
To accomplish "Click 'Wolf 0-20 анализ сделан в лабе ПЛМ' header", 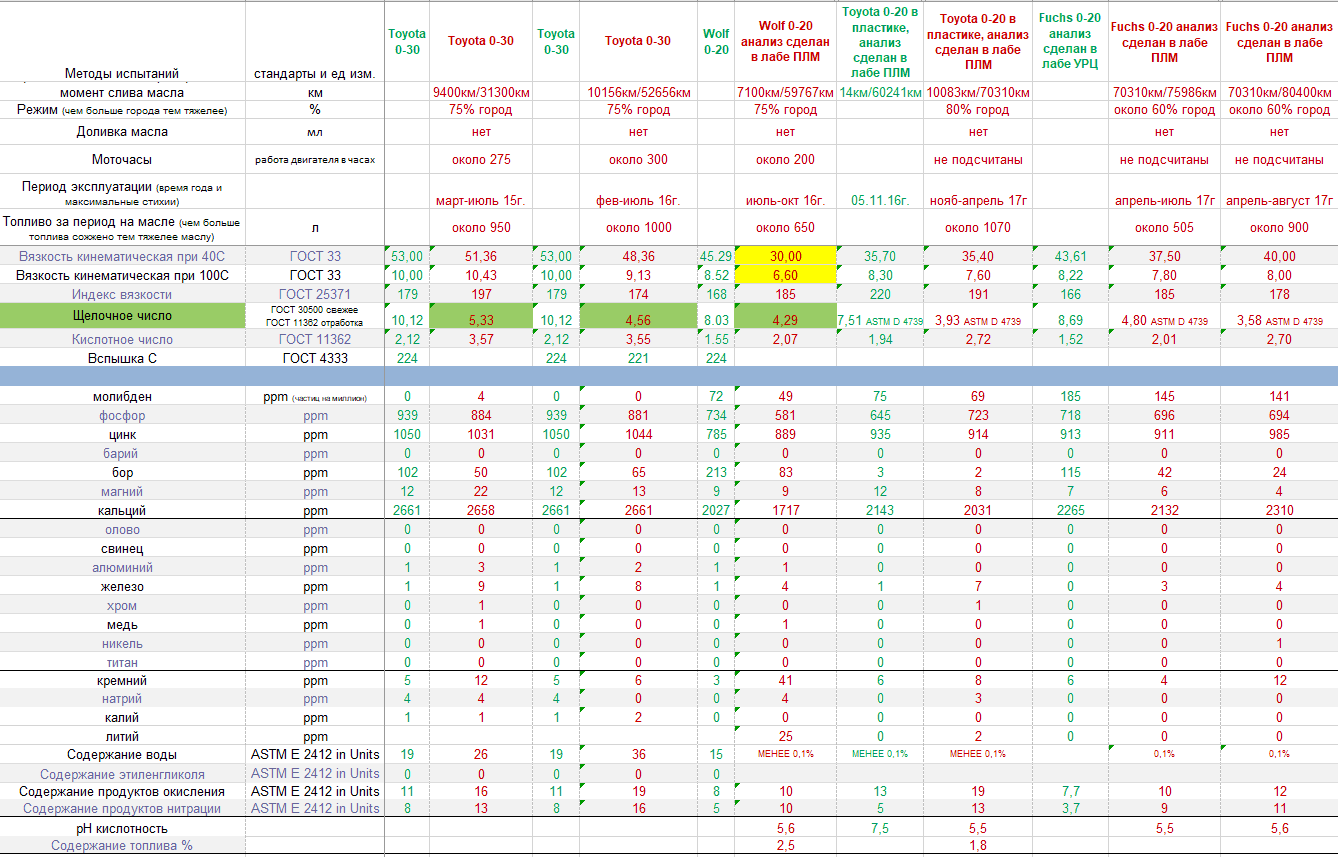I will 785,42.
